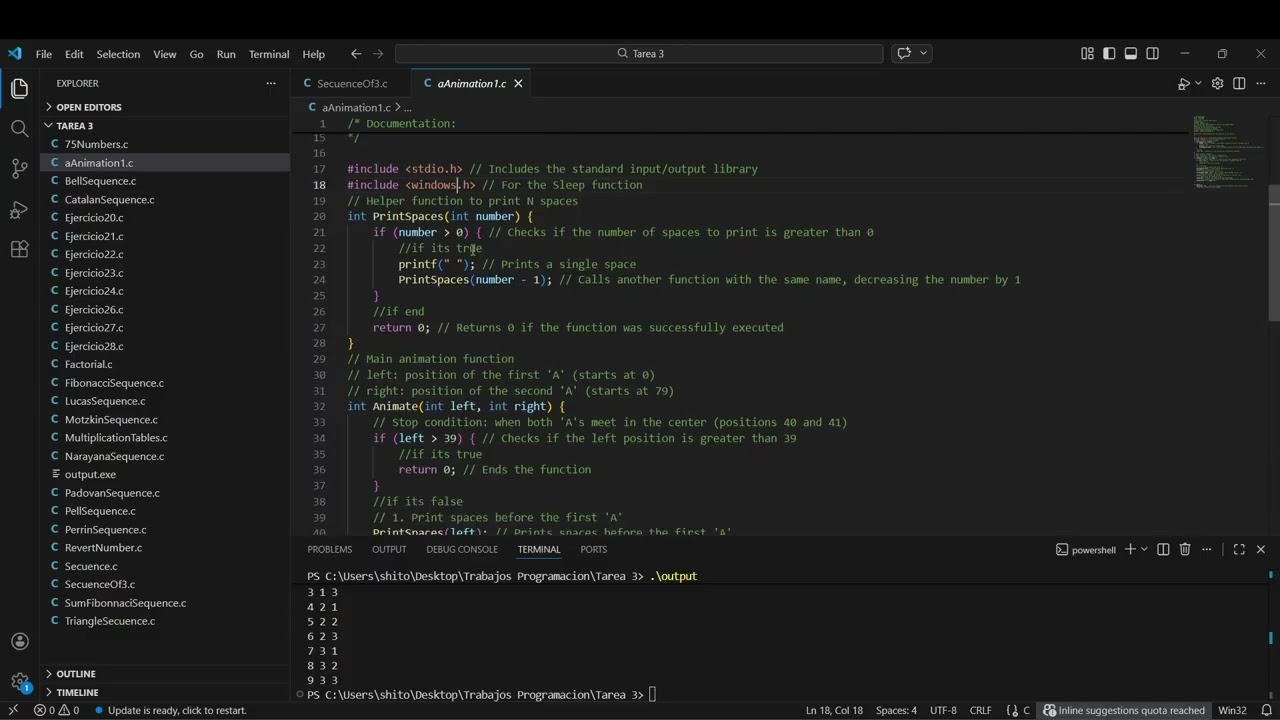Expand the Open Editors section
Image resolution: width=1280 pixels, height=720 pixels.
tap(89, 107)
